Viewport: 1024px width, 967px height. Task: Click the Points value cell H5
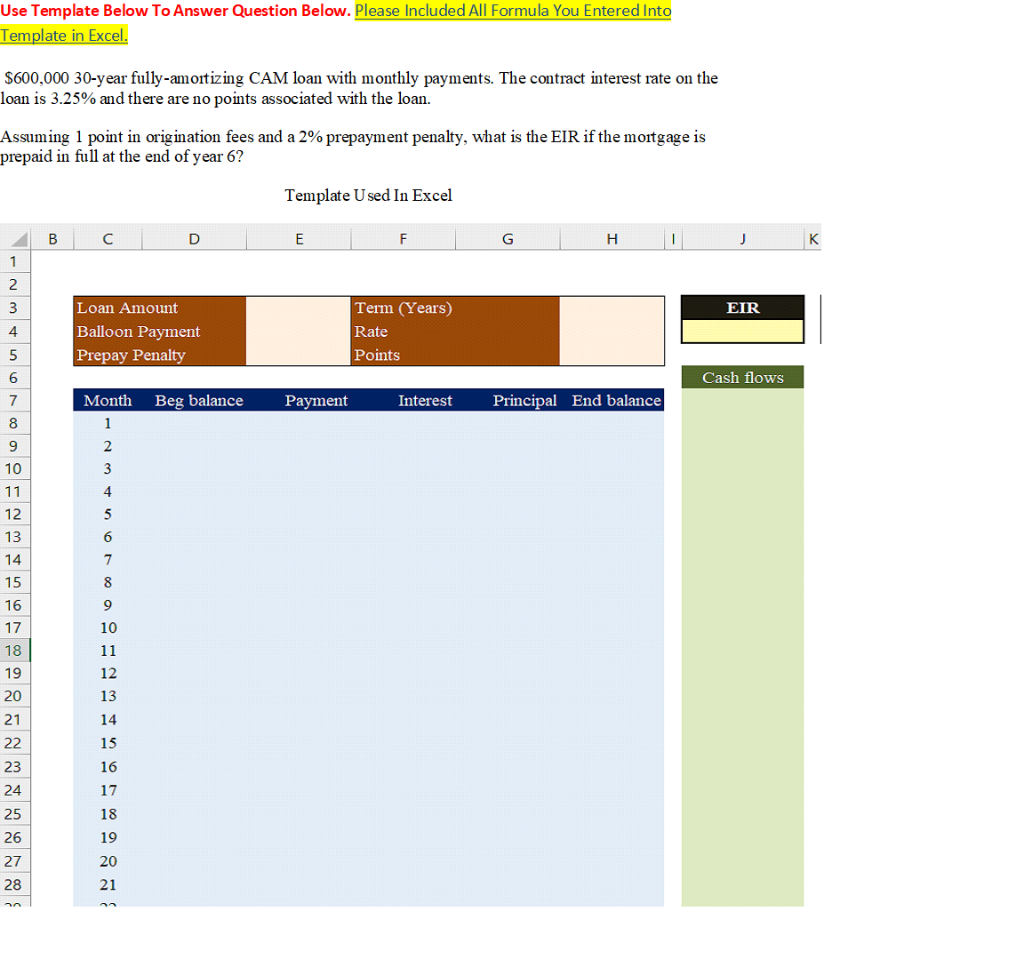click(612, 355)
